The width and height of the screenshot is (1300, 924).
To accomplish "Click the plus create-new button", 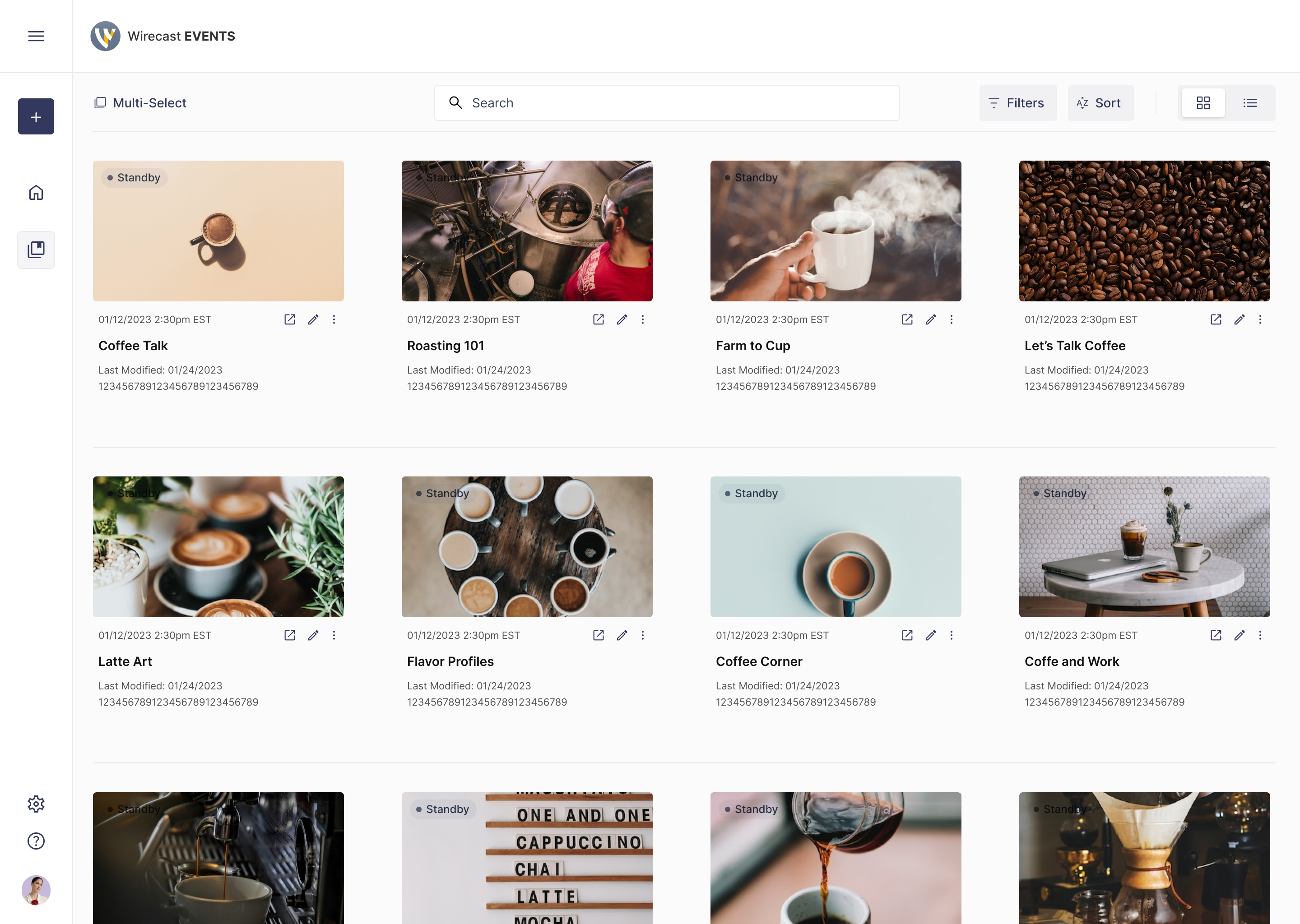I will pyautogui.click(x=36, y=117).
